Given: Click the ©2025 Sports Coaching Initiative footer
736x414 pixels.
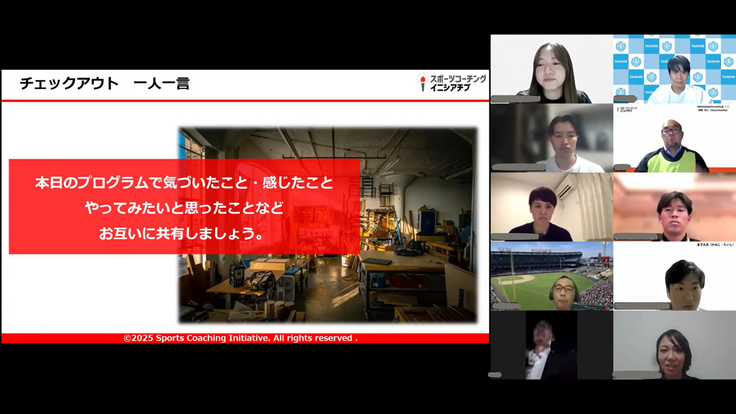Looking at the screenshot, I should [240, 339].
